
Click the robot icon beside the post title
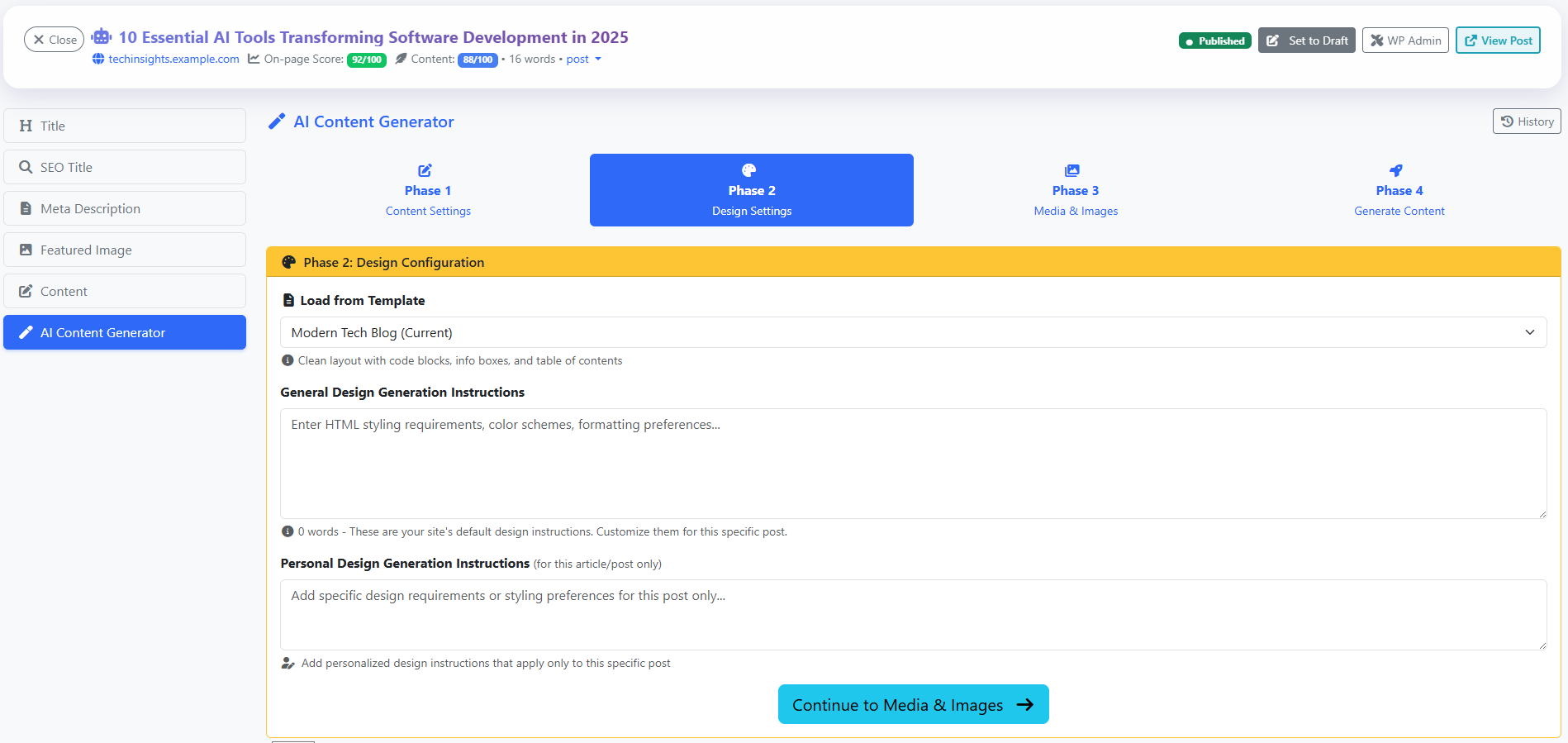[x=102, y=37]
